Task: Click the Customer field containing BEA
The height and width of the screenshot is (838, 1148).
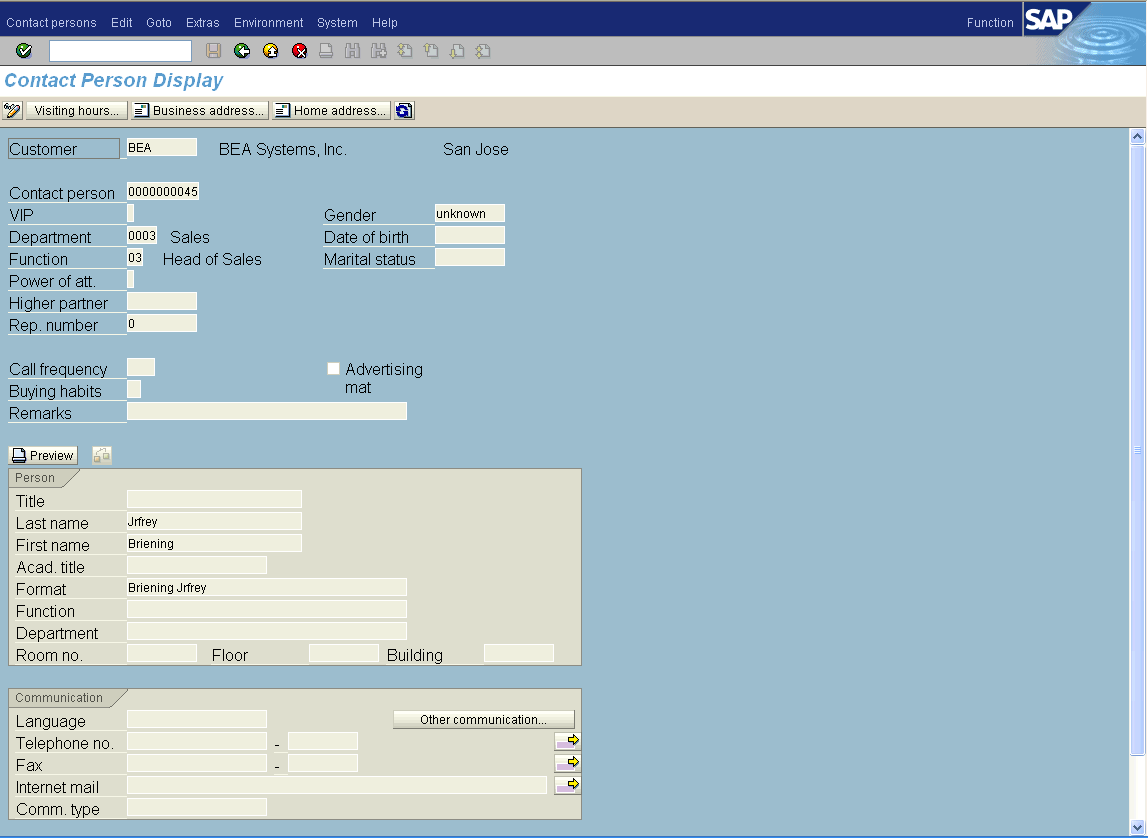Action: 162,147
